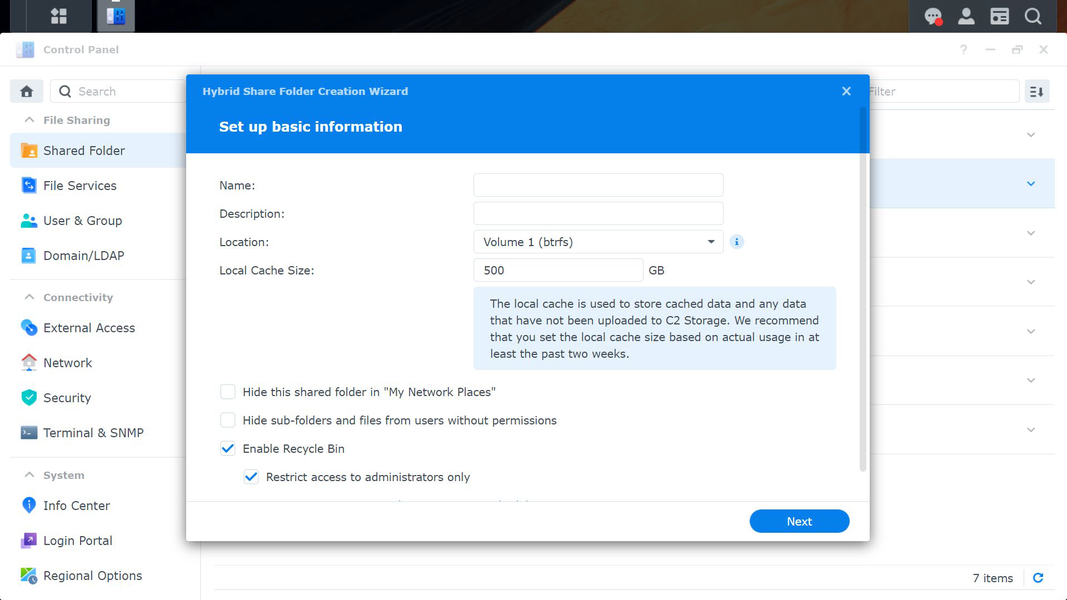This screenshot has height=600, width=1067.
Task: Open the widgets panel icon
Action: 1000,16
